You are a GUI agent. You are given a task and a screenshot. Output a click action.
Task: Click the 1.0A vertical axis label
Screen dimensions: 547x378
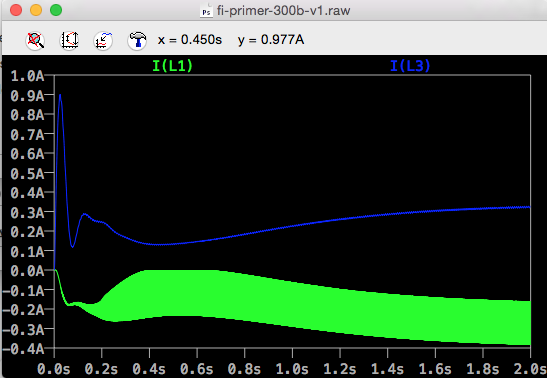click(x=28, y=76)
